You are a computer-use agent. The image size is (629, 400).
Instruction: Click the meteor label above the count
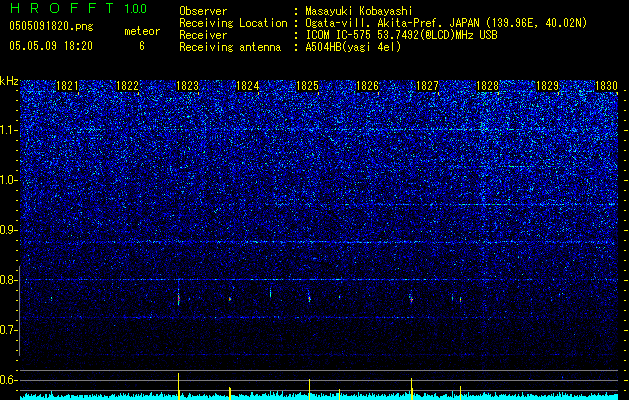click(142, 31)
